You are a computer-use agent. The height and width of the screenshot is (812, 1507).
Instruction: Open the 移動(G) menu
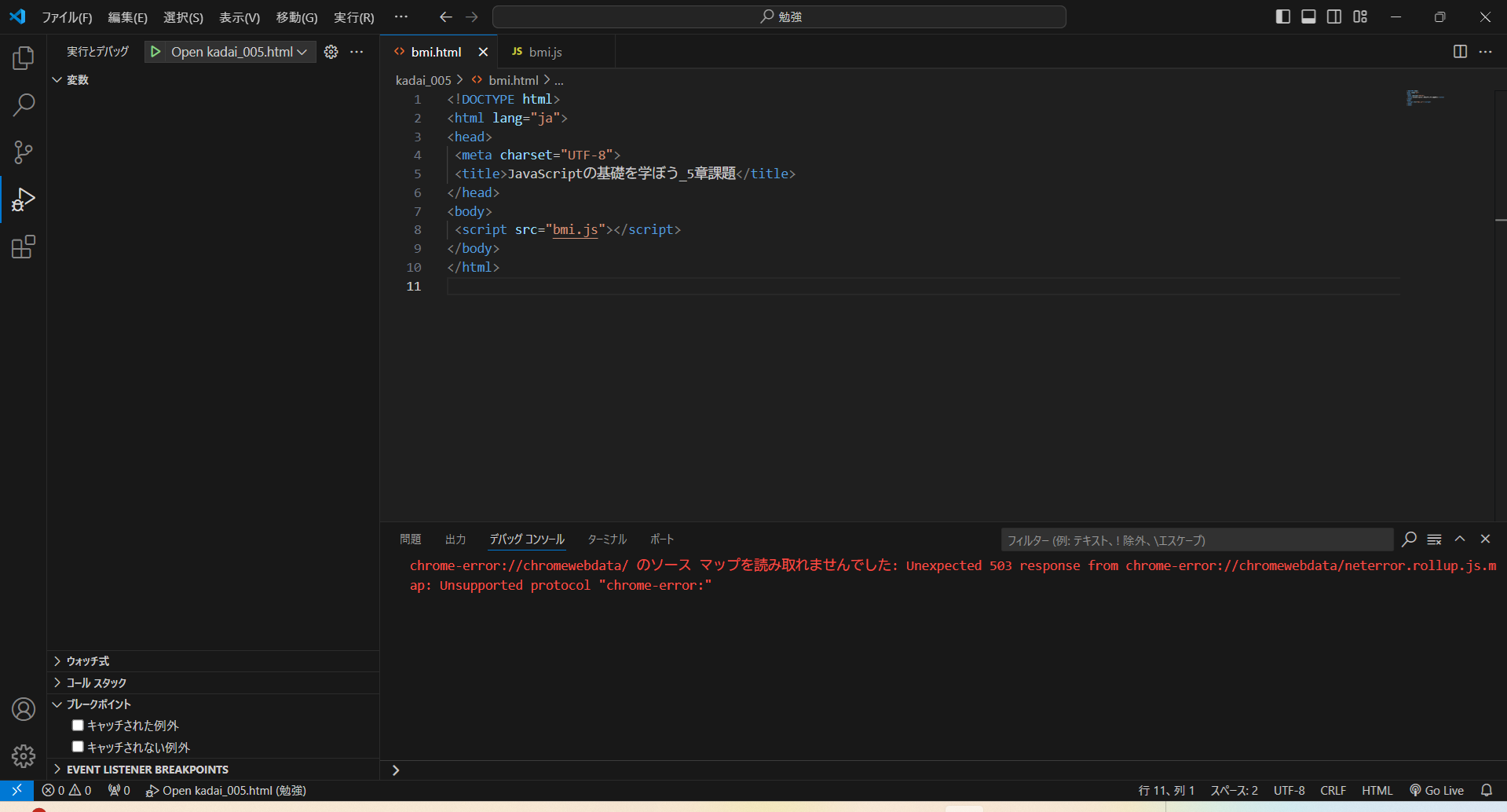[297, 17]
